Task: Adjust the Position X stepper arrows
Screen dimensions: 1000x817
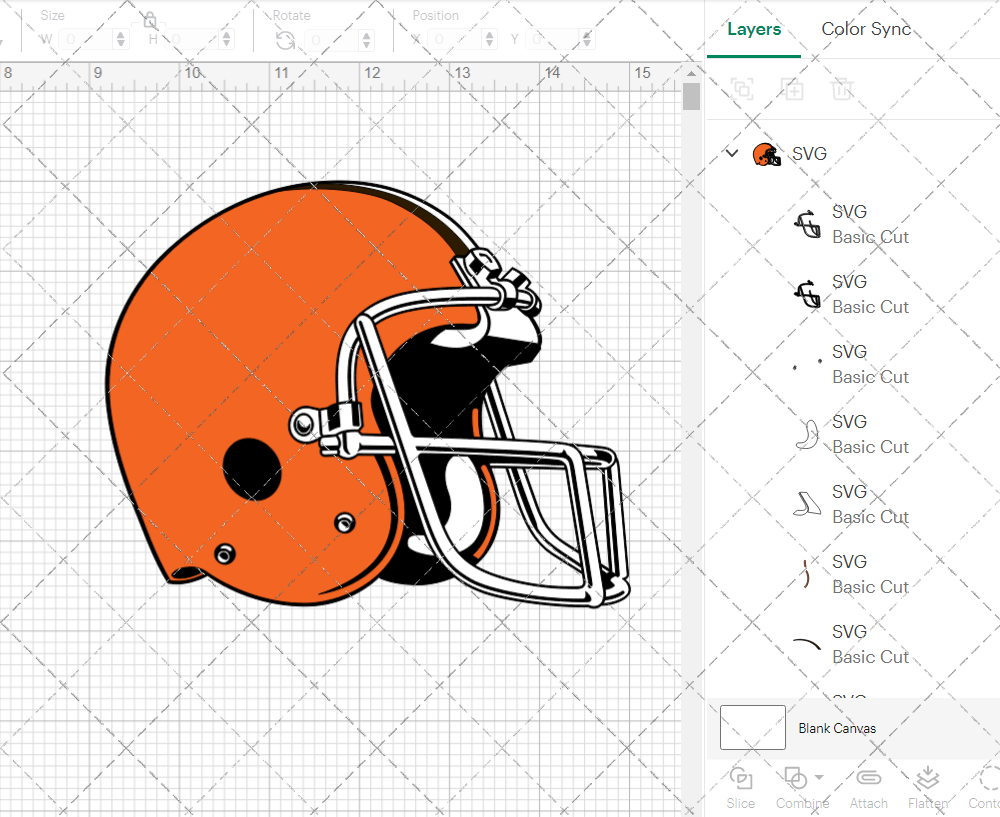Action: pyautogui.click(x=490, y=40)
